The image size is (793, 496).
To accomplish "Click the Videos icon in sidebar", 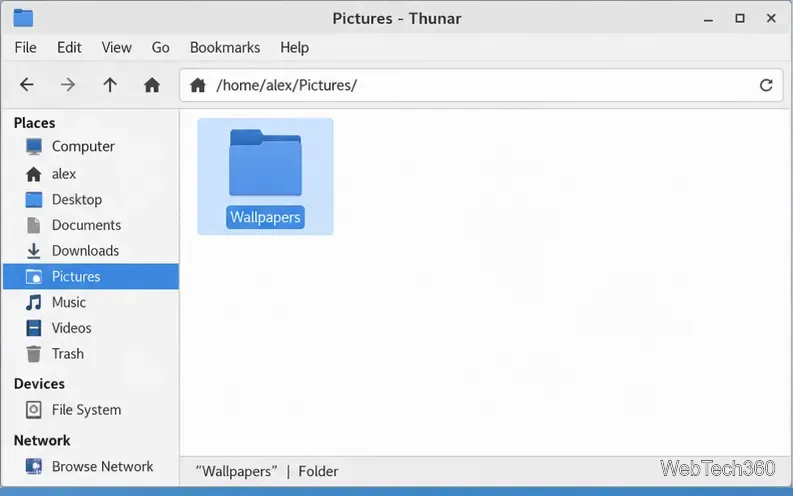I will pos(34,328).
